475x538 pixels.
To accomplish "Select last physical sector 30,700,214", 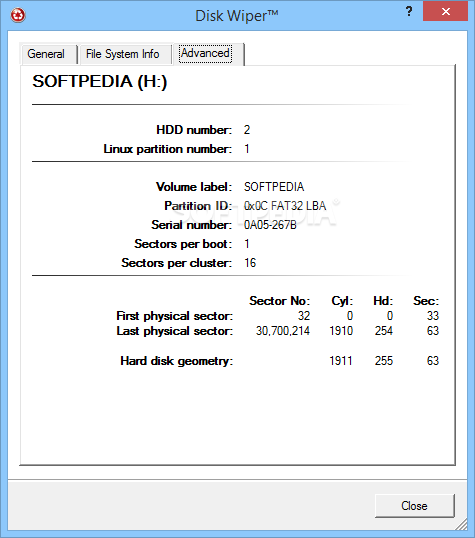I will click(x=283, y=331).
